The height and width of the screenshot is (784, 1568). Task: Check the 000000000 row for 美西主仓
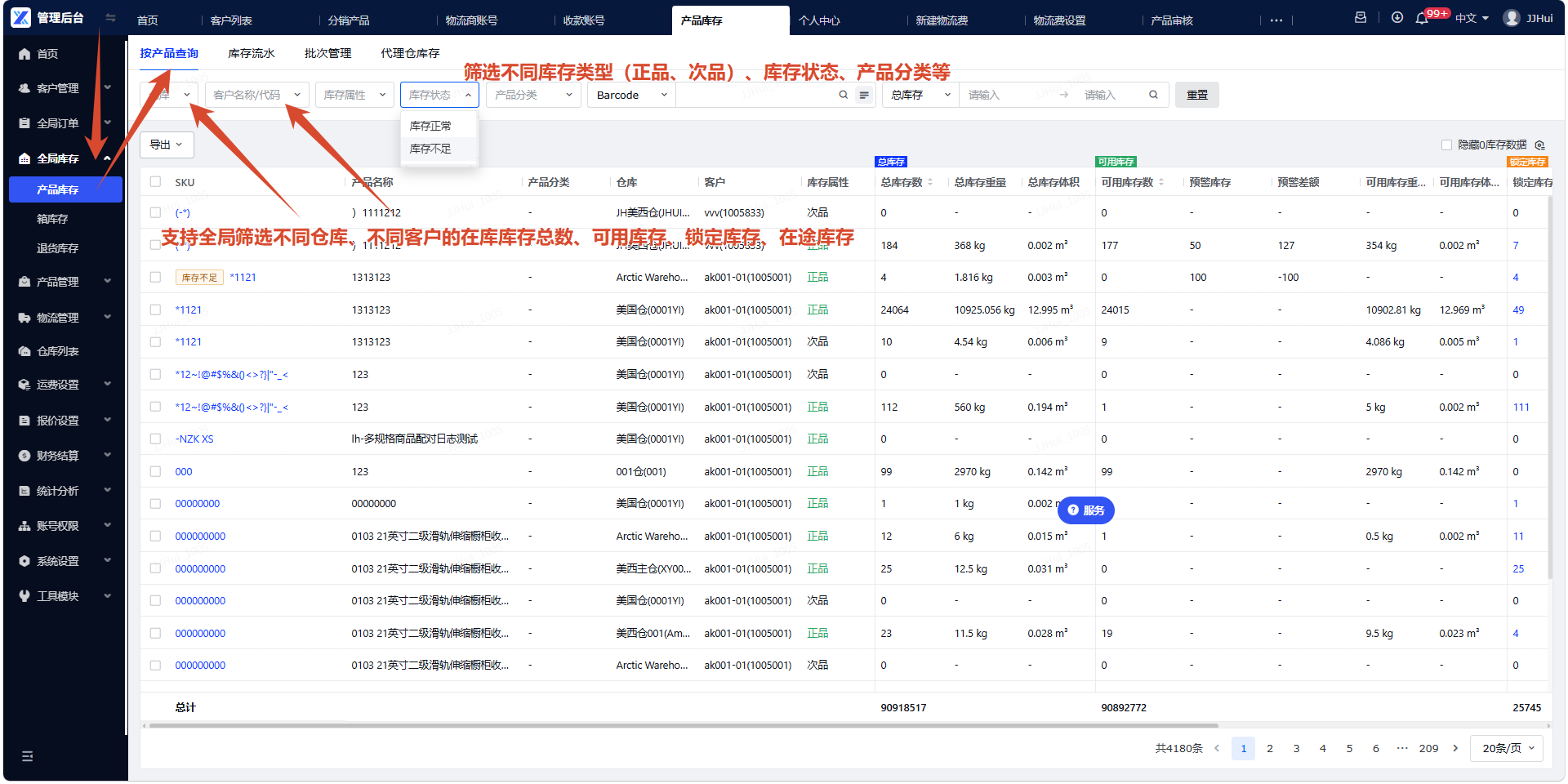tap(155, 568)
